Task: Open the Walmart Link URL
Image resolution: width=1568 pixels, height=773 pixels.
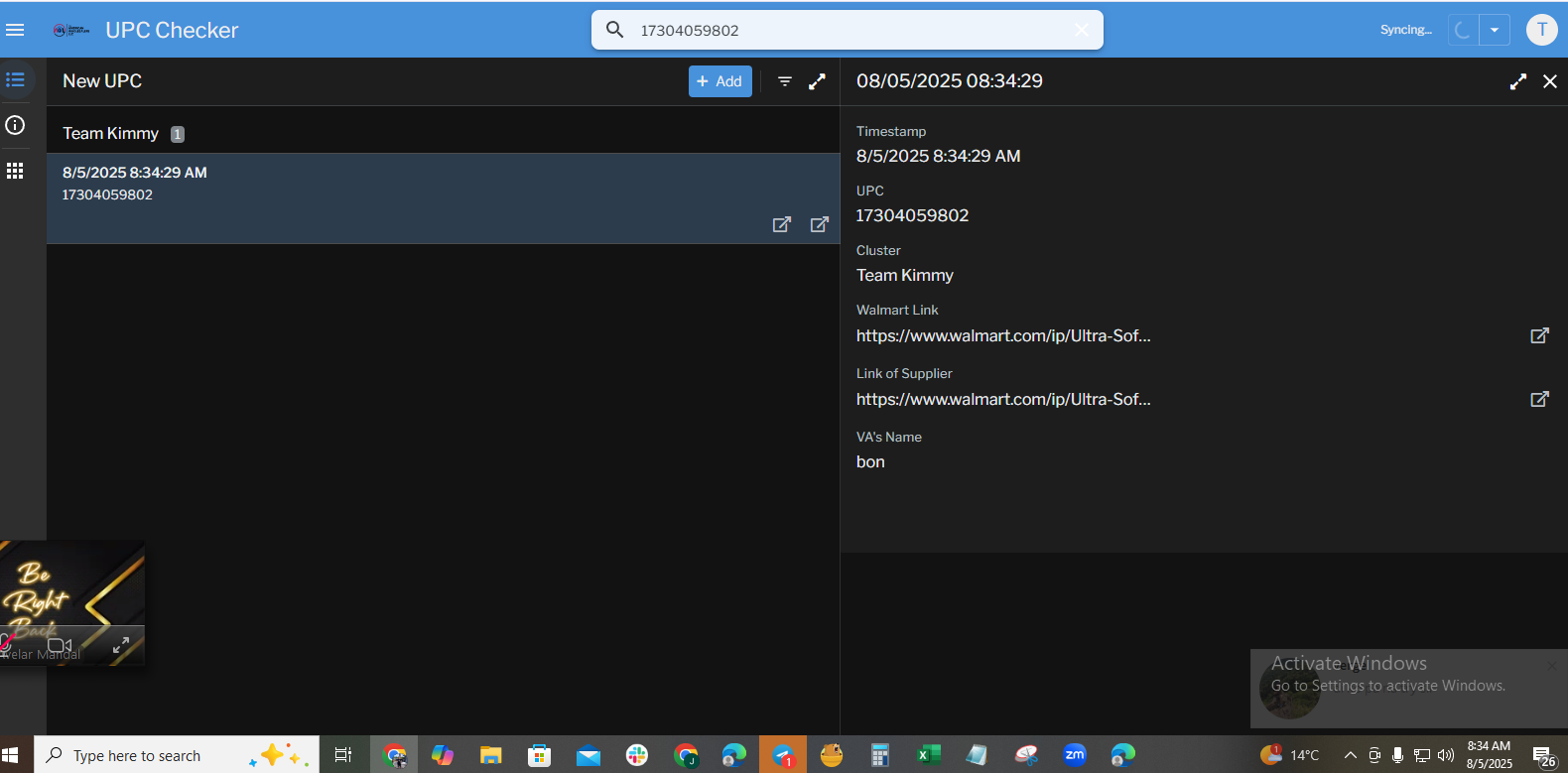Action: [x=1003, y=335]
